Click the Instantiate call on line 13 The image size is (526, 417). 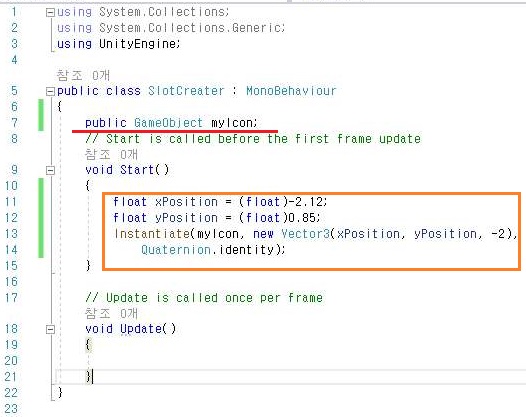[x=152, y=233]
